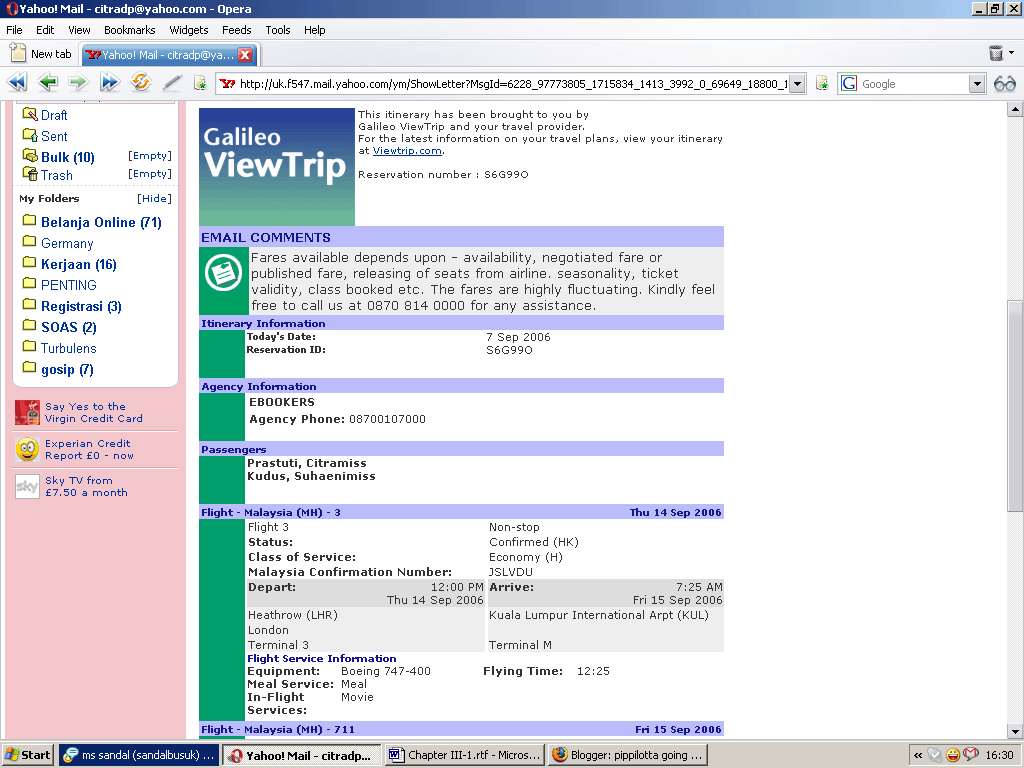Viewport: 1024px width, 768px height.
Task: Click the mail notifier tray icon
Action: click(971, 755)
